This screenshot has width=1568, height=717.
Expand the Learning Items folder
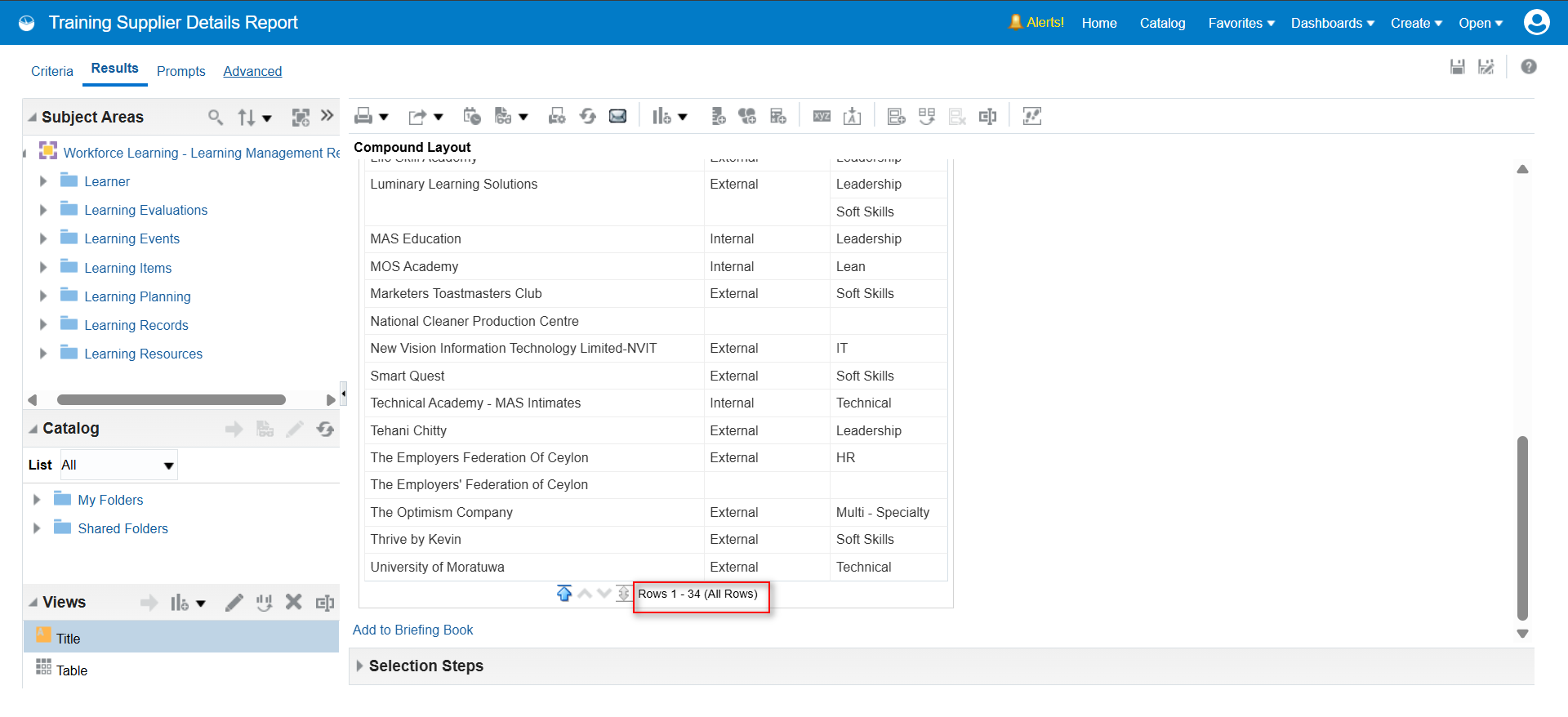[43, 268]
